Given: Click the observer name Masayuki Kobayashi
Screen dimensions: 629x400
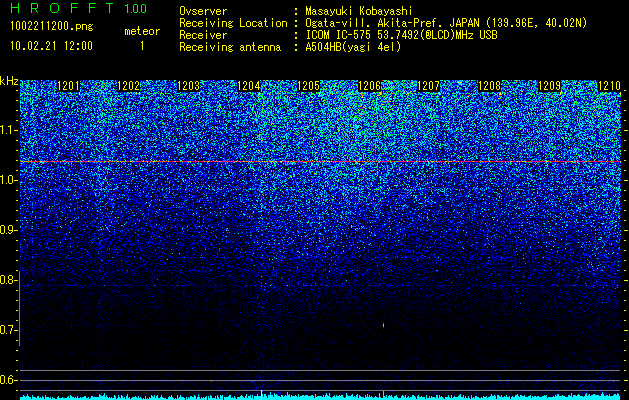Looking at the screenshot, I should (x=359, y=11).
